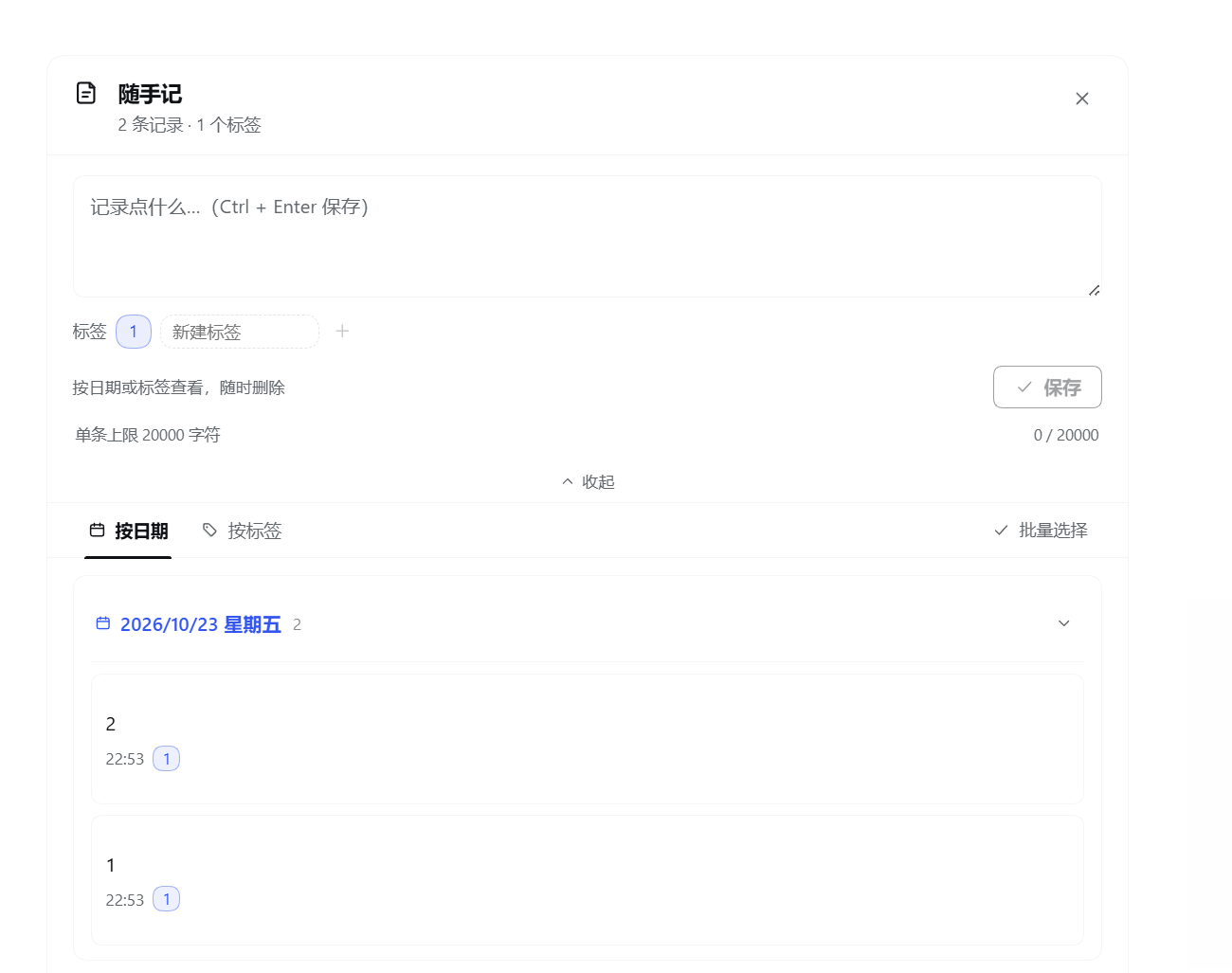This screenshot has width=1232, height=973.
Task: Click the plus icon to add tag
Action: click(x=342, y=331)
